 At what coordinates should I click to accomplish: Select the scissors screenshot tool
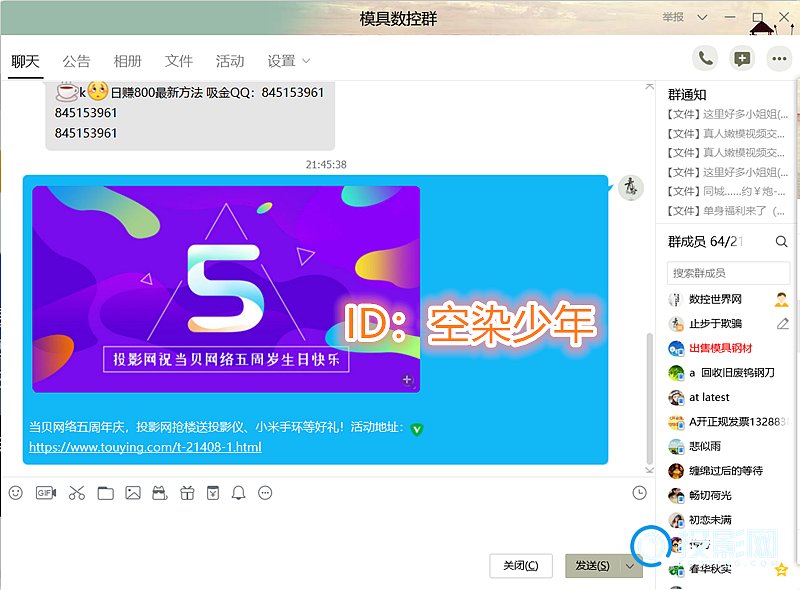pos(77,493)
